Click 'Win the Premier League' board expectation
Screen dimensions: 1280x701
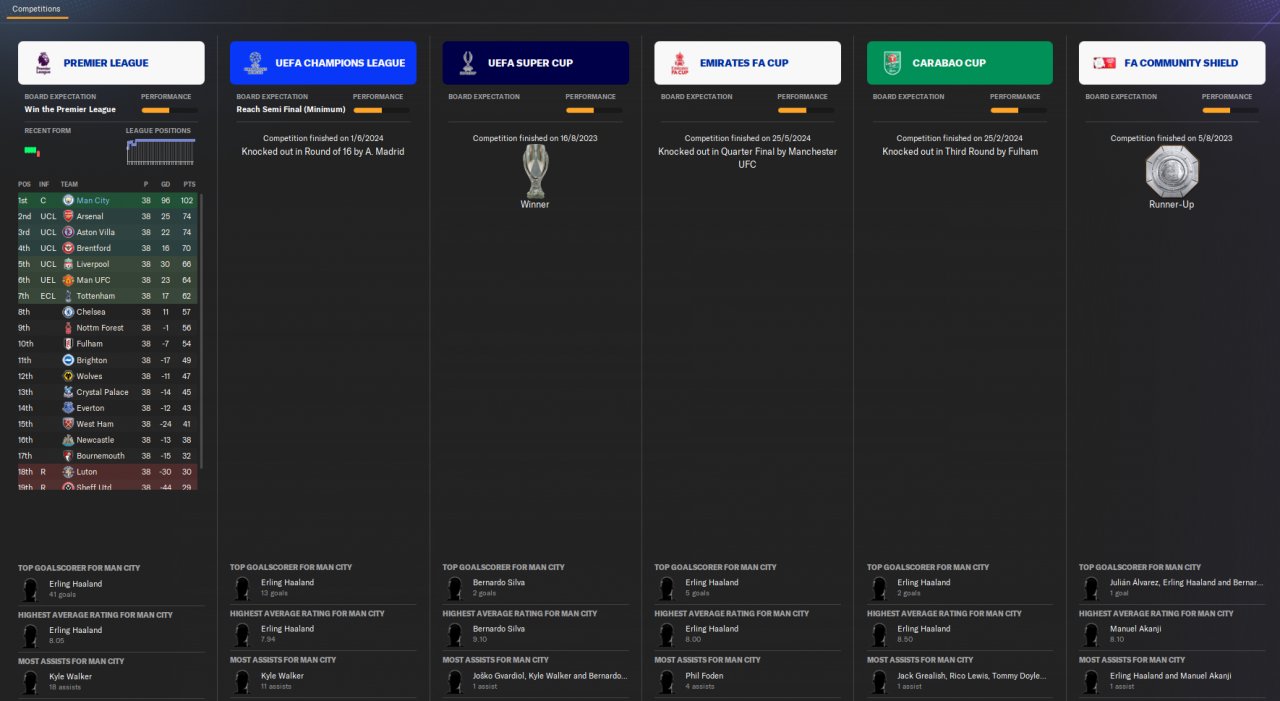click(70, 110)
